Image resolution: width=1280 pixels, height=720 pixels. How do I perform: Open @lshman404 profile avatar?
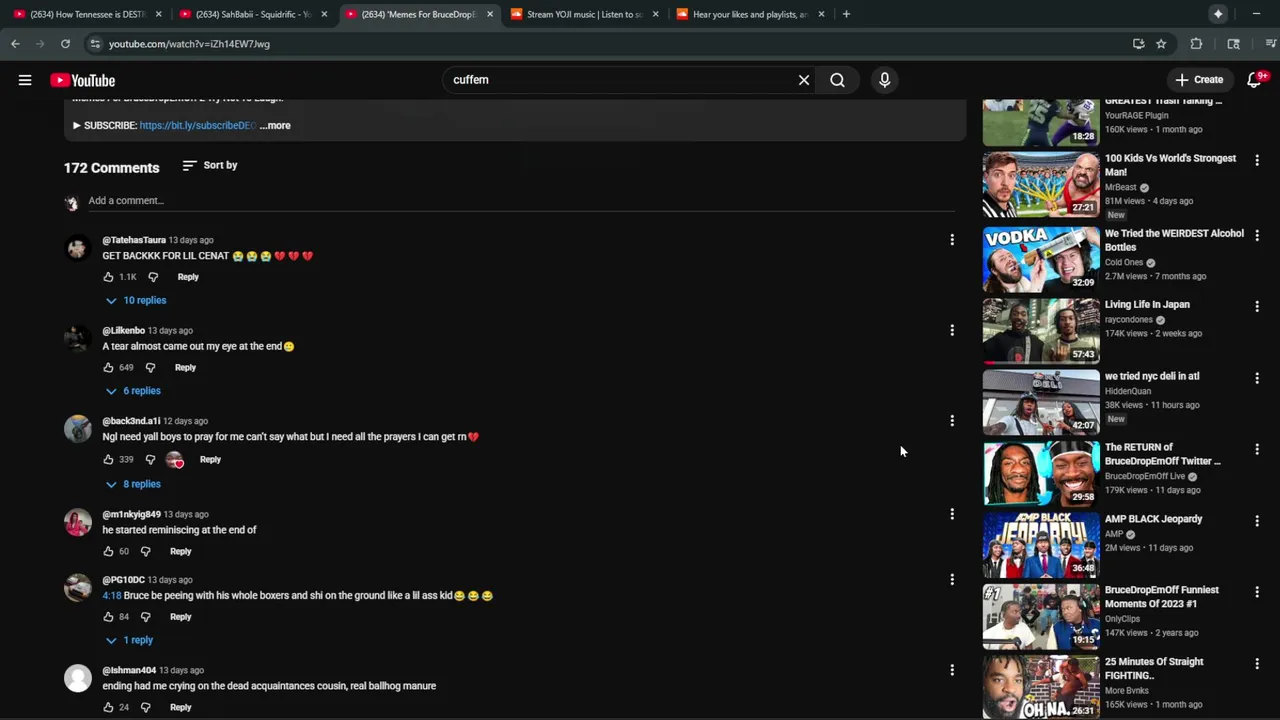coord(78,678)
